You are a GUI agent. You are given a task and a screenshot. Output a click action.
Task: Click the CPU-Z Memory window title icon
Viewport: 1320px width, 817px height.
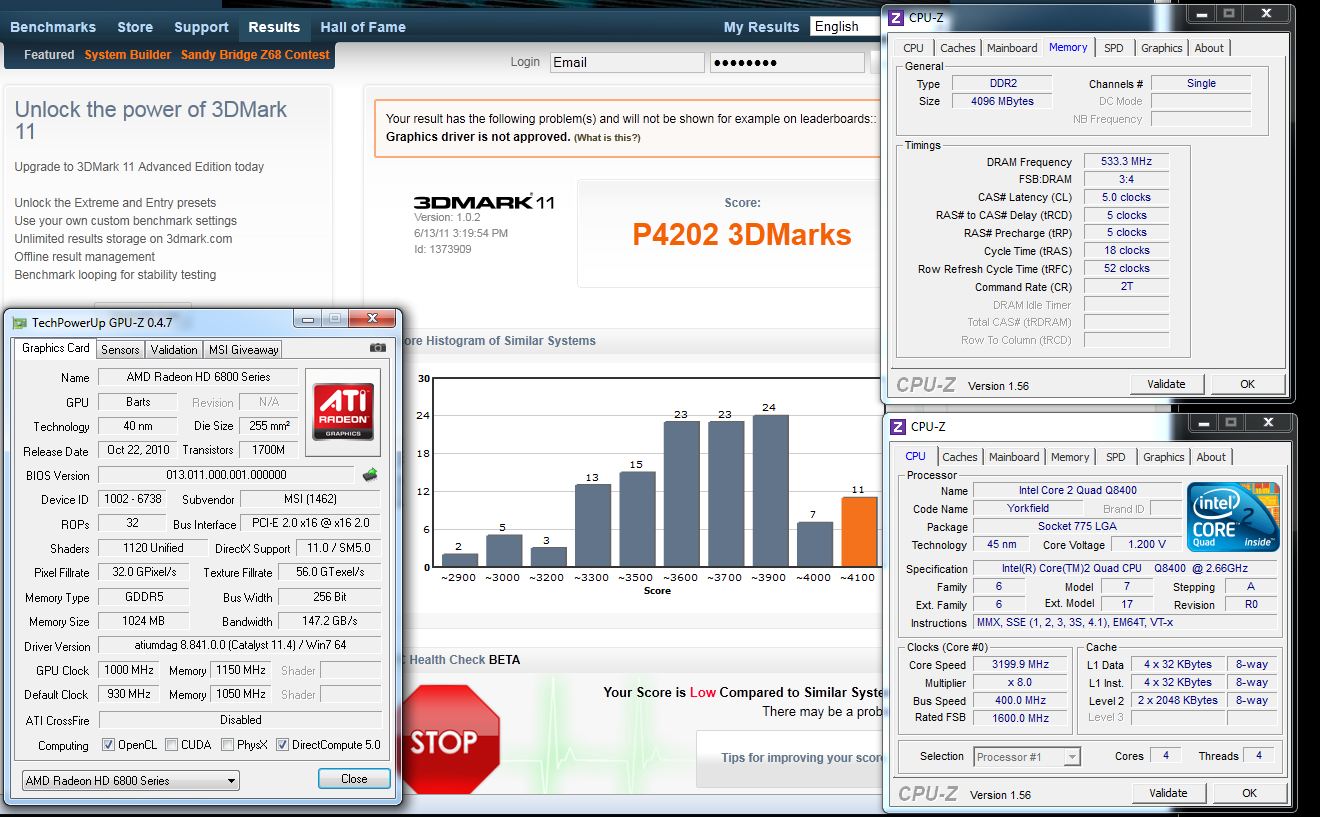898,17
